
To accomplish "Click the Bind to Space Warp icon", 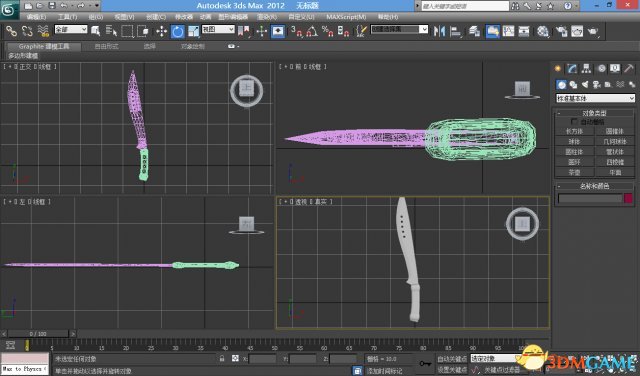I will point(43,31).
